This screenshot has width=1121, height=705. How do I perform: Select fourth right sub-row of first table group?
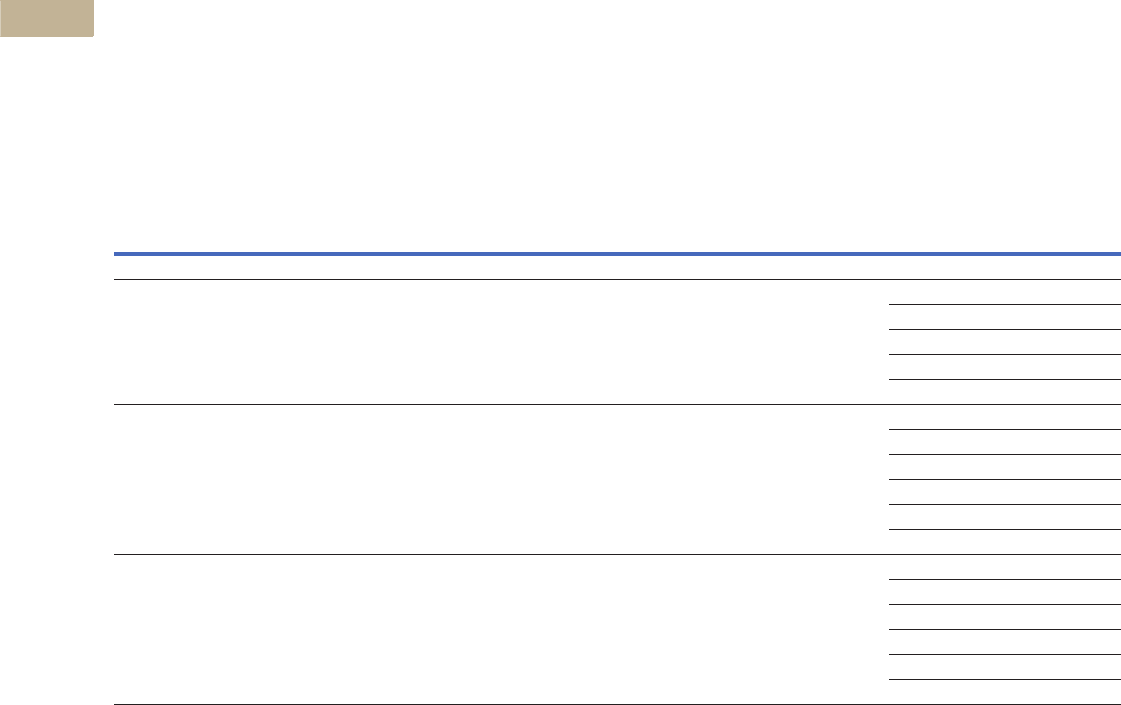1004,367
